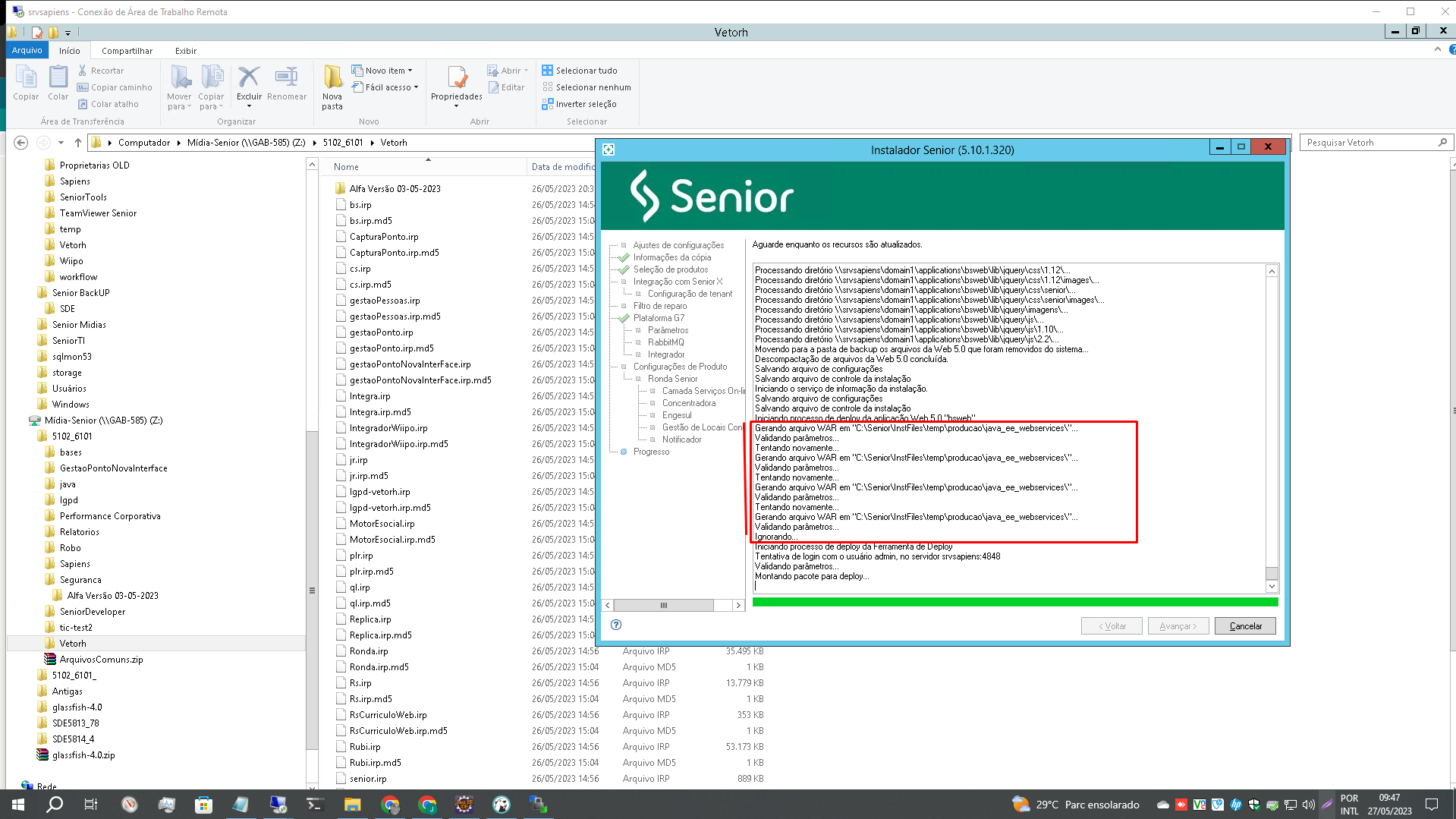
Task: Select Progresso step in installer tree
Action: tap(651, 452)
